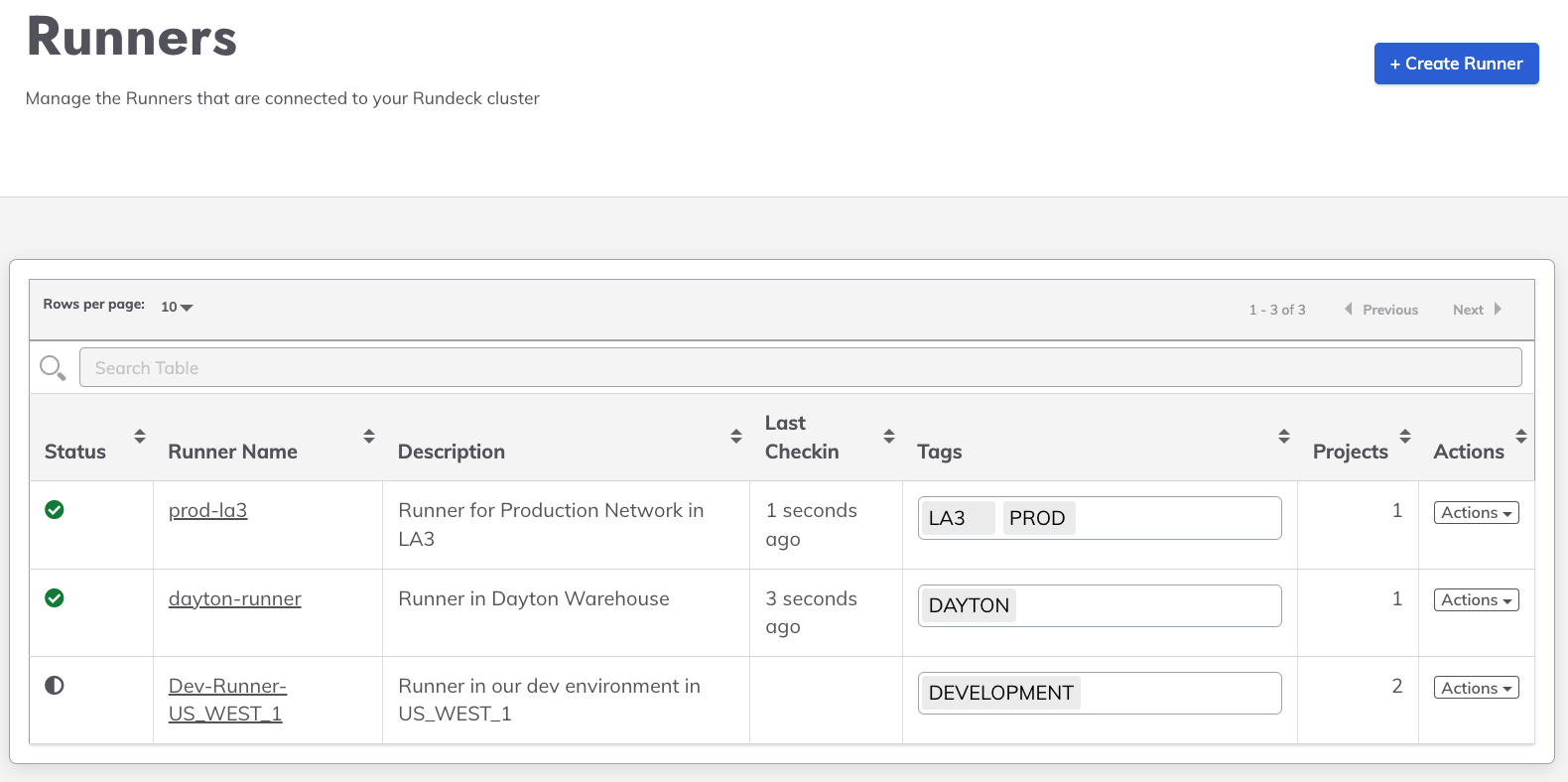Sort by Projects column arrows
The height and width of the screenshot is (782, 1568).
1405,437
